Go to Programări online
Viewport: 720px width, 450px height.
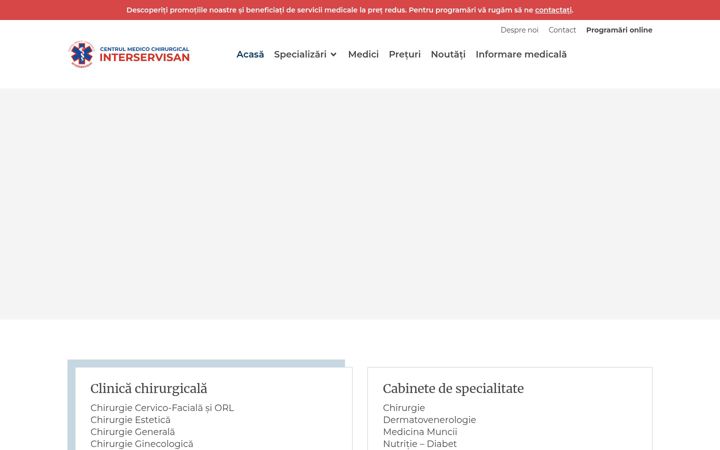point(619,30)
